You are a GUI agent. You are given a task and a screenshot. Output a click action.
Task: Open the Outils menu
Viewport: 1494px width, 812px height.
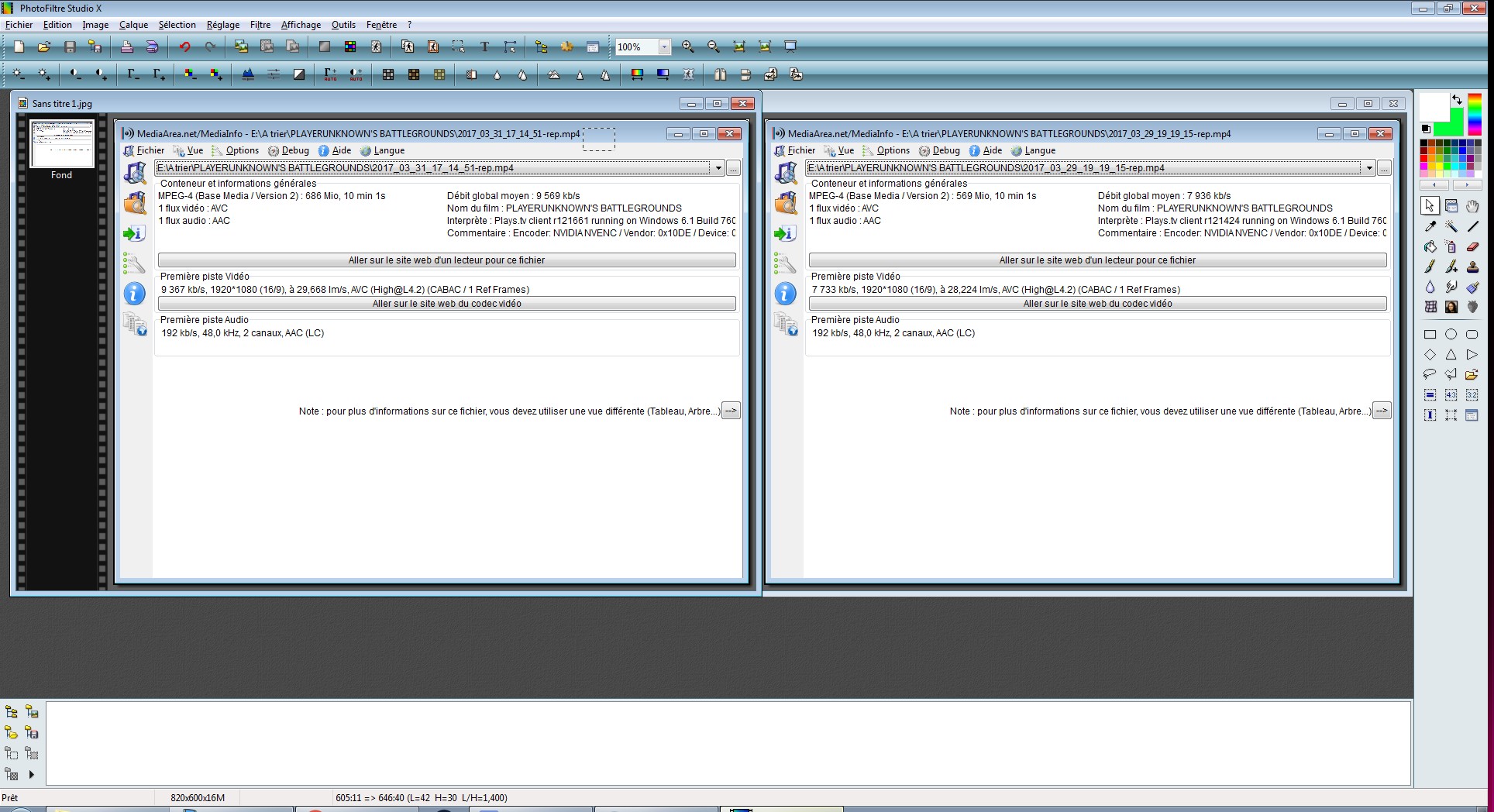tap(343, 25)
